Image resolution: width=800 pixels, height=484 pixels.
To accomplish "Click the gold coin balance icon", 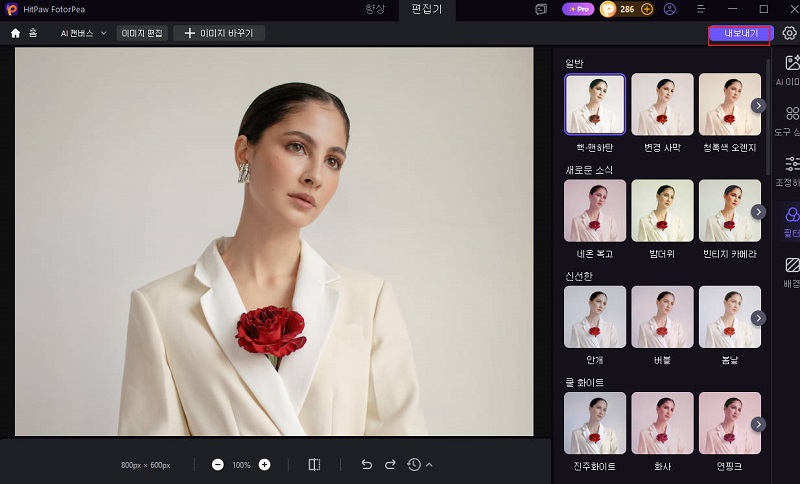I will point(608,9).
